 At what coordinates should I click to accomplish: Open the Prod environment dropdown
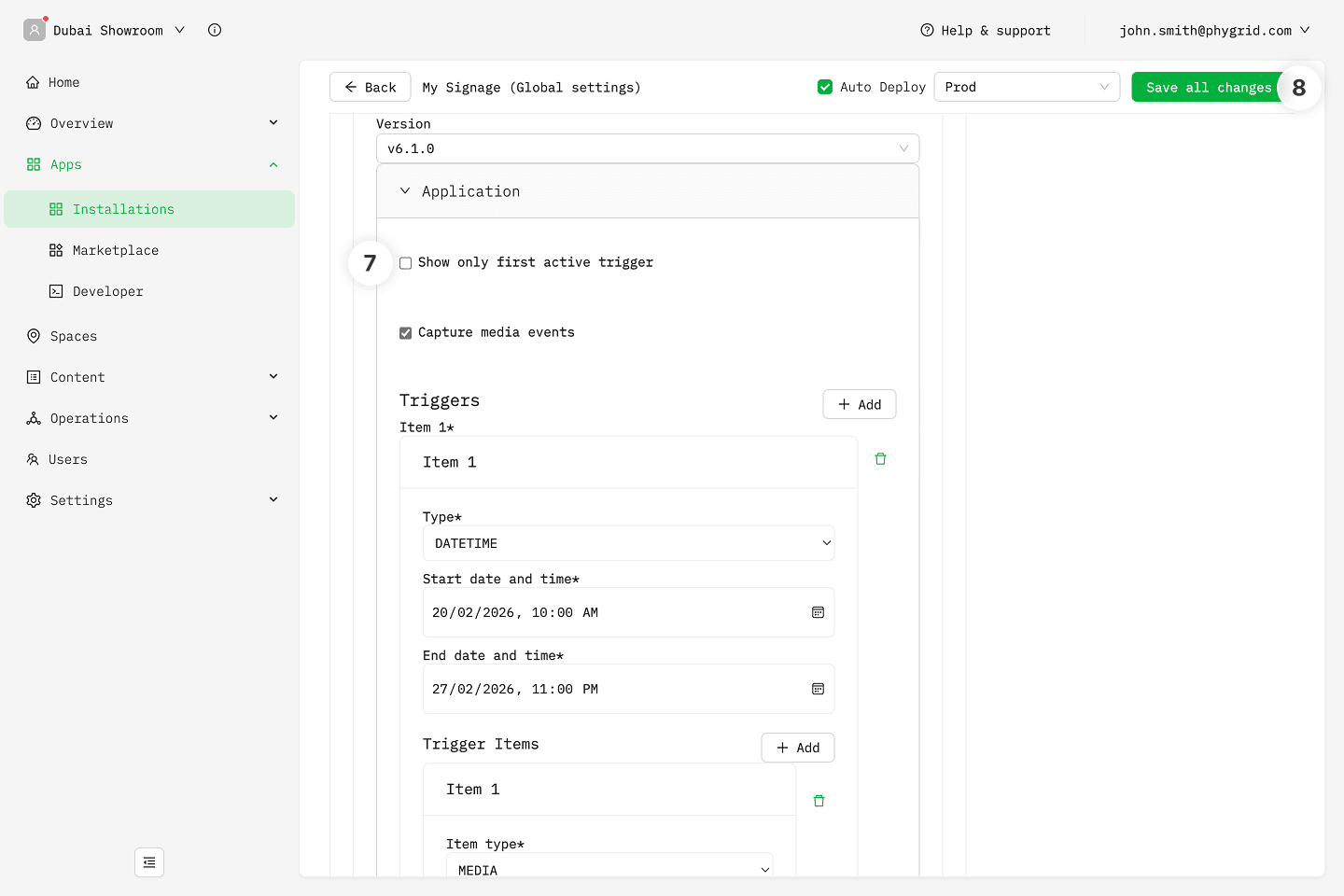point(1026,87)
